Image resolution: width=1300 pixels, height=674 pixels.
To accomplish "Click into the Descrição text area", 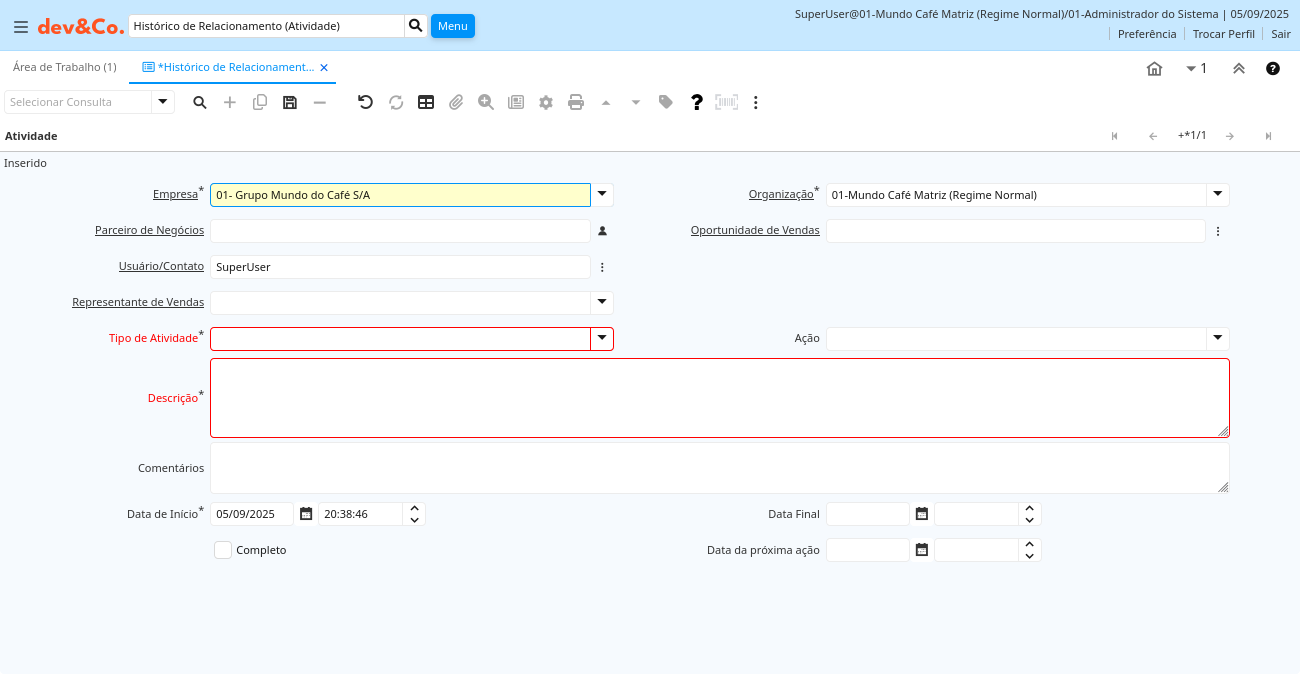I will 719,398.
